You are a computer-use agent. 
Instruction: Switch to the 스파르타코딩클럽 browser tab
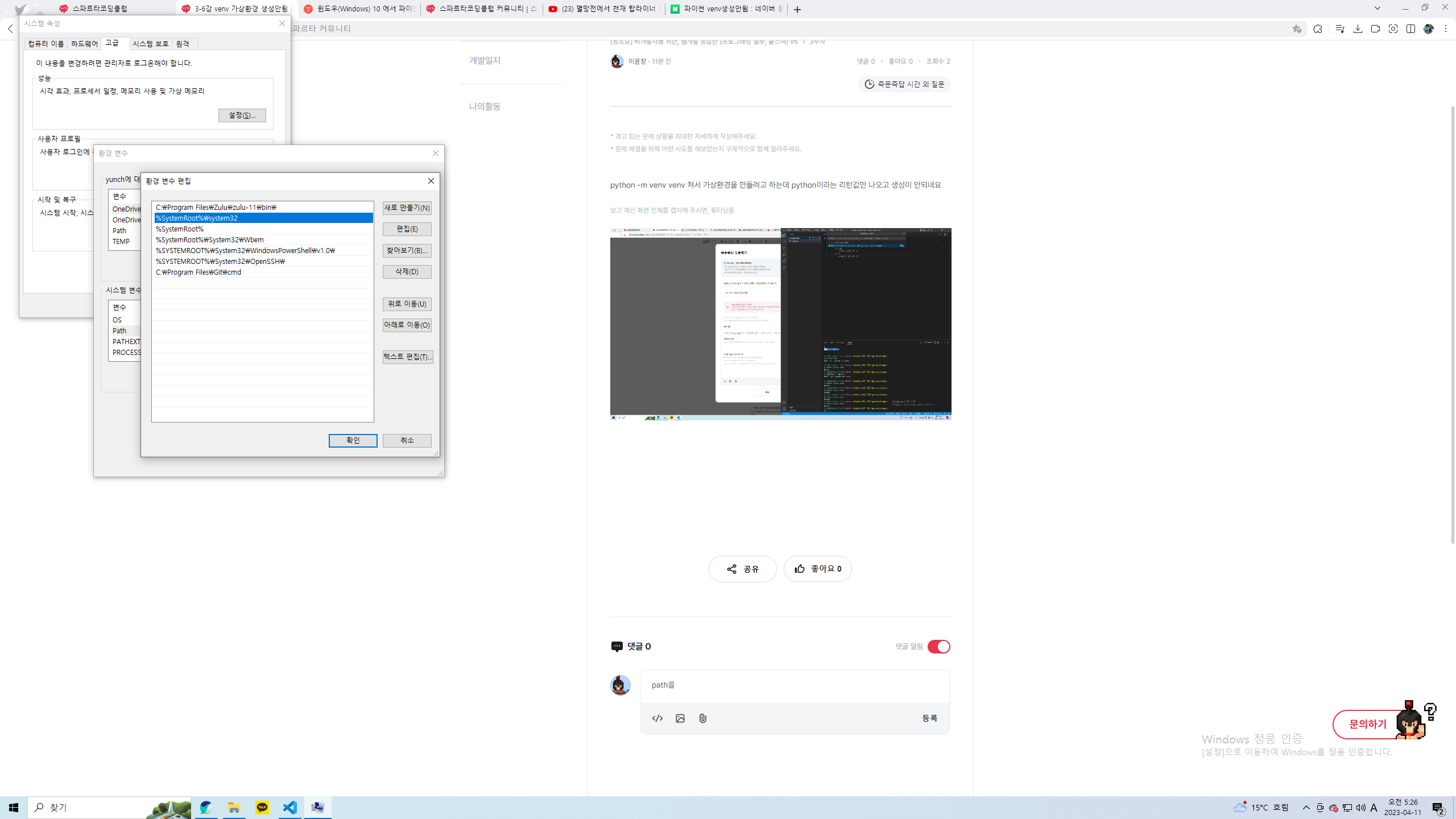click(114, 9)
